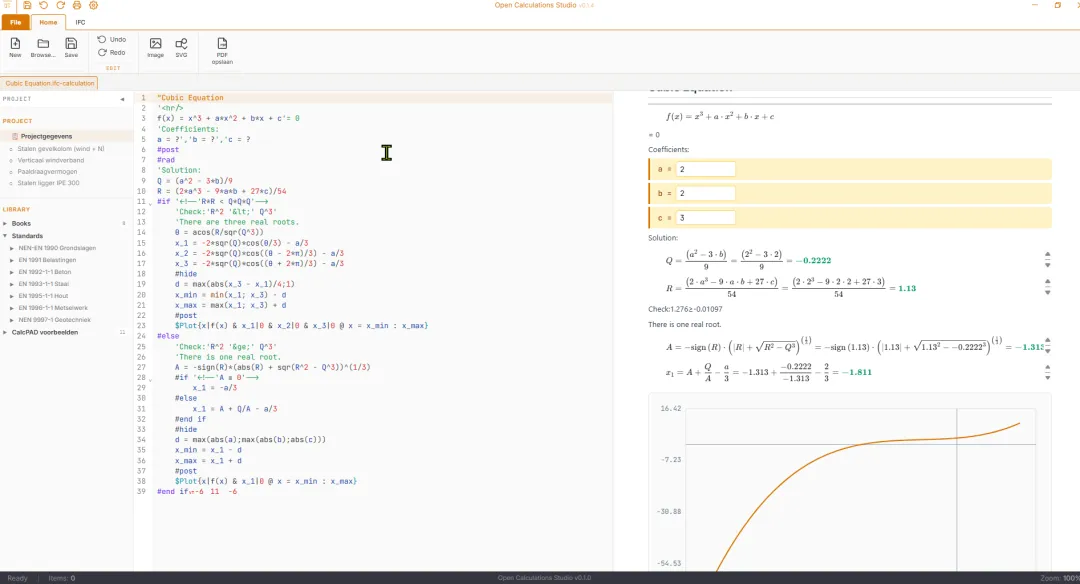Click the Save ribbon icon
This screenshot has width=1080, height=584.
[71, 48]
